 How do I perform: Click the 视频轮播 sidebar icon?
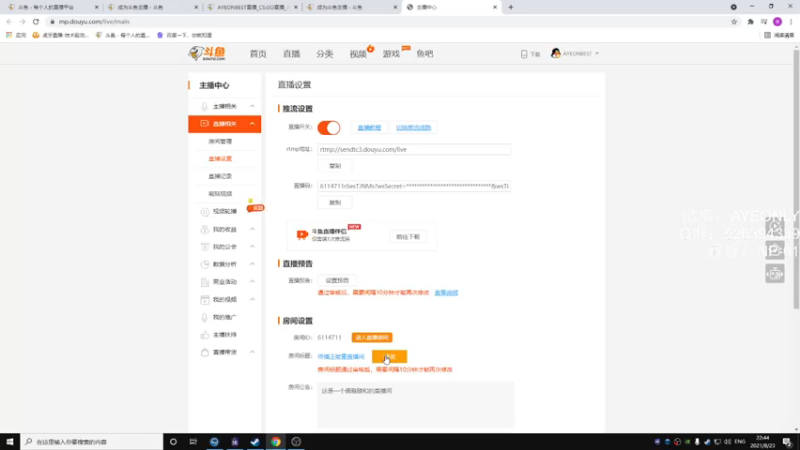[205, 211]
